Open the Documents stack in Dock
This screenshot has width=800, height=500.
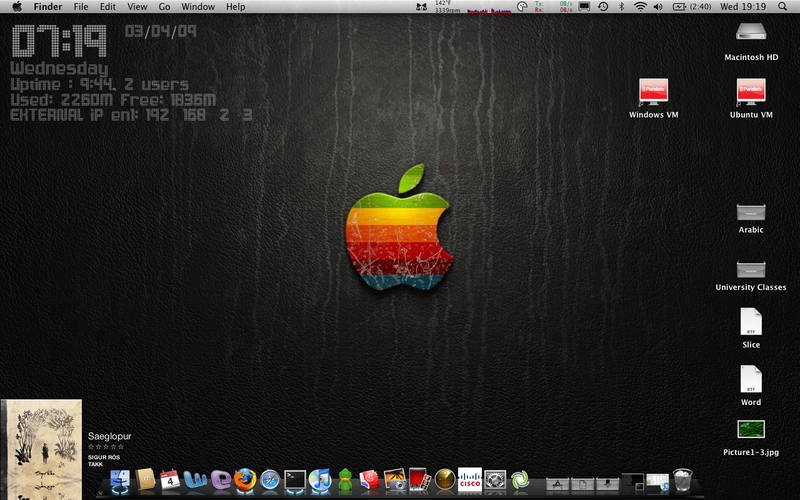tap(582, 483)
